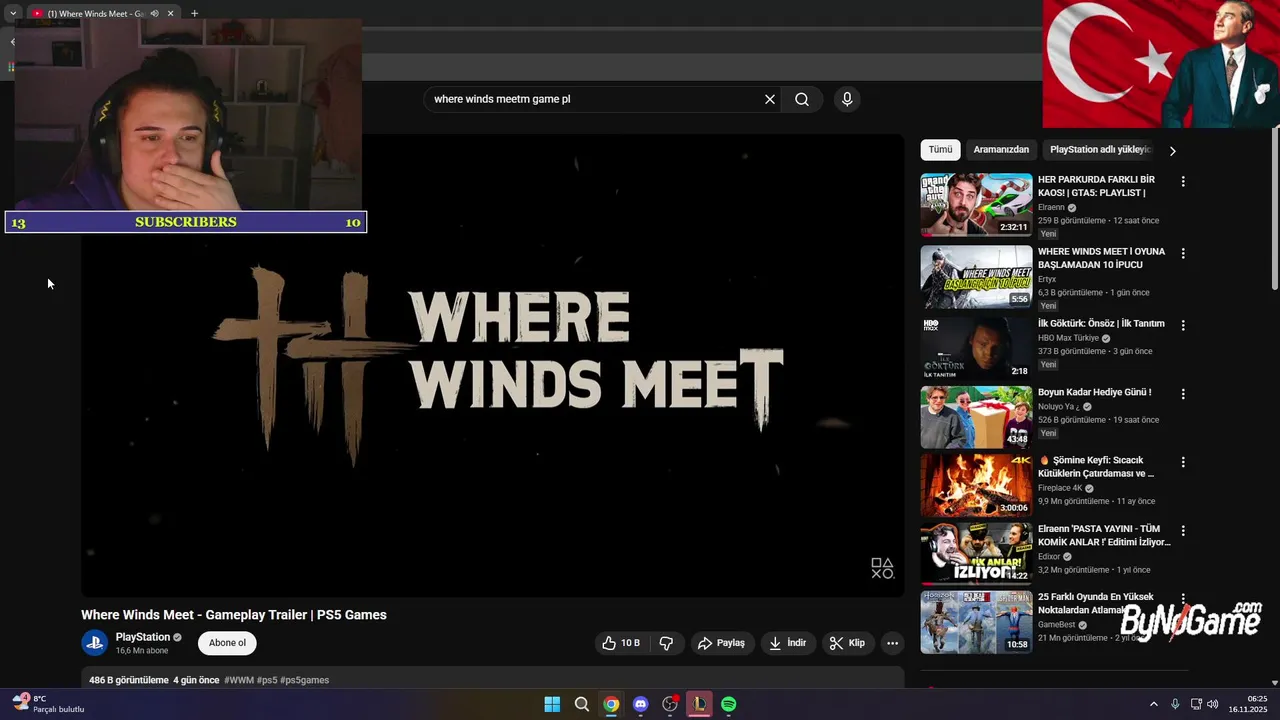Subscribe with the Abone ol button
Screen dimensions: 1280x720
pos(227,643)
